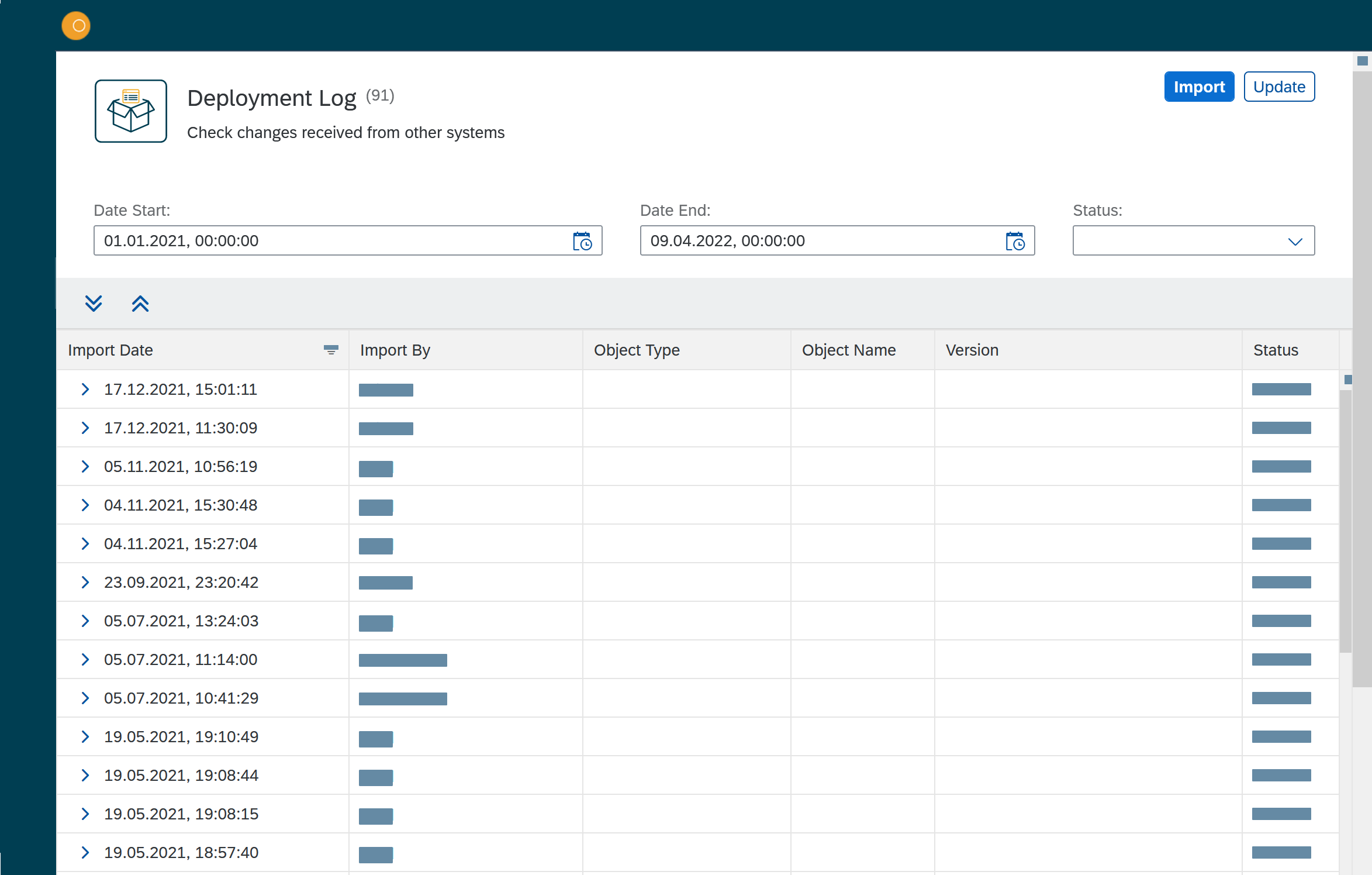Click Status cell for 04.11.2021, 15:27:04

point(1291,543)
